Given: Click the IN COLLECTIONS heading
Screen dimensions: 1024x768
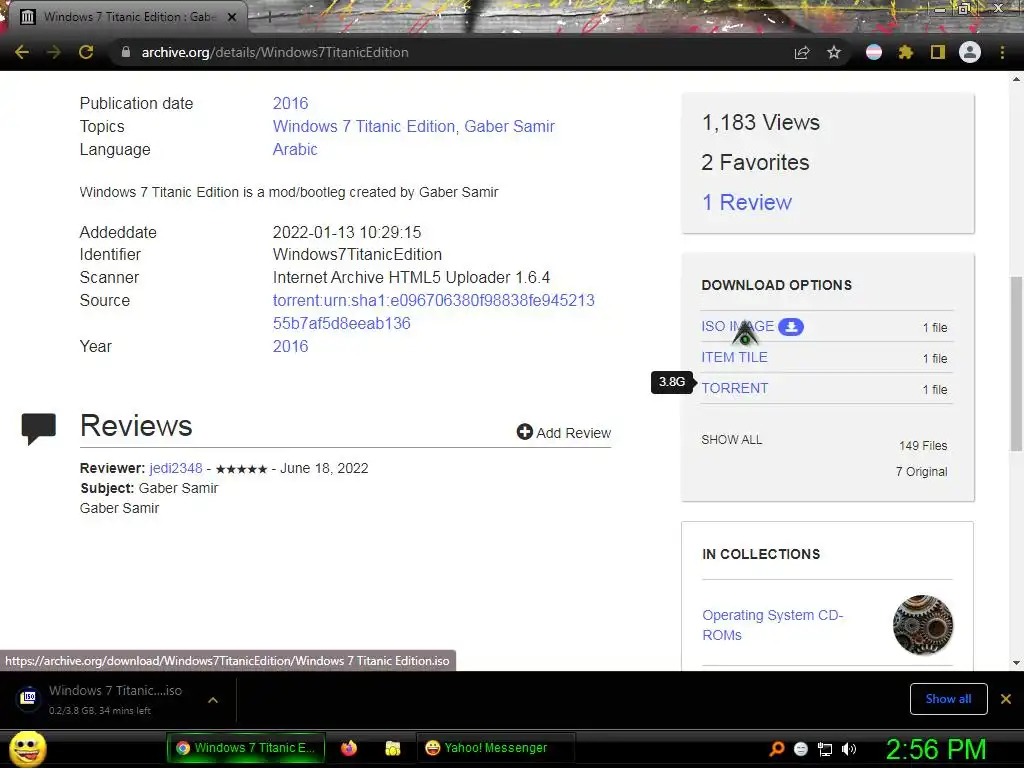Looking at the screenshot, I should tap(761, 554).
